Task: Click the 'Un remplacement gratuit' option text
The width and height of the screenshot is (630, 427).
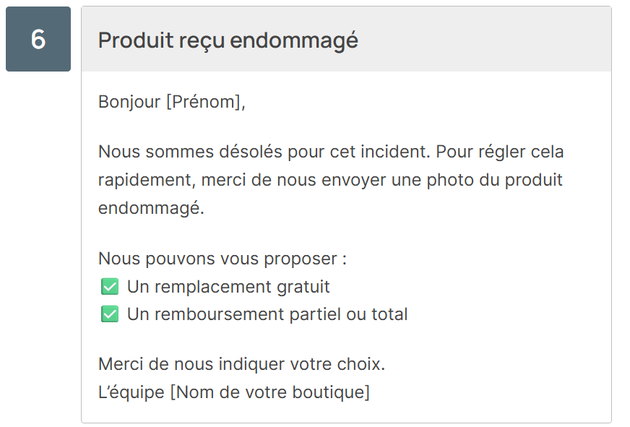Action: [228, 287]
